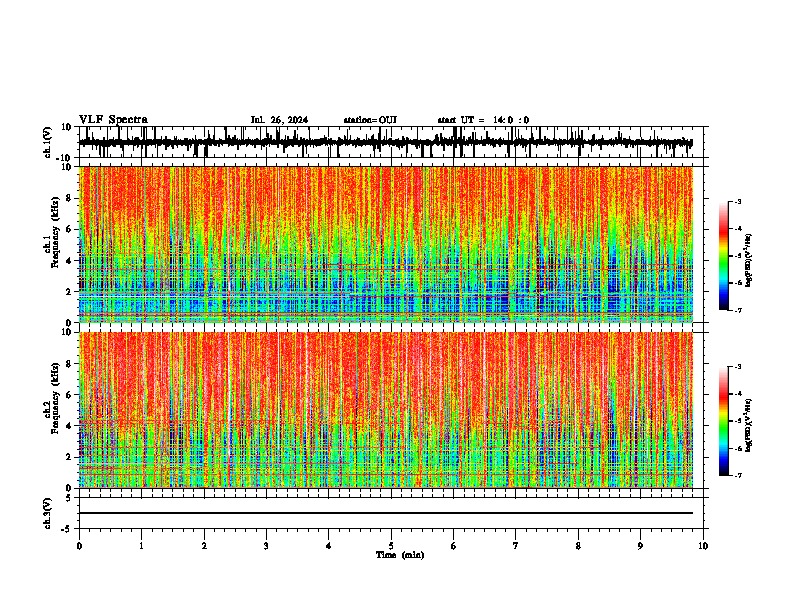This screenshot has width=792, height=612.
Task: Click the VLF Spectra plot title
Action: [x=113, y=120]
